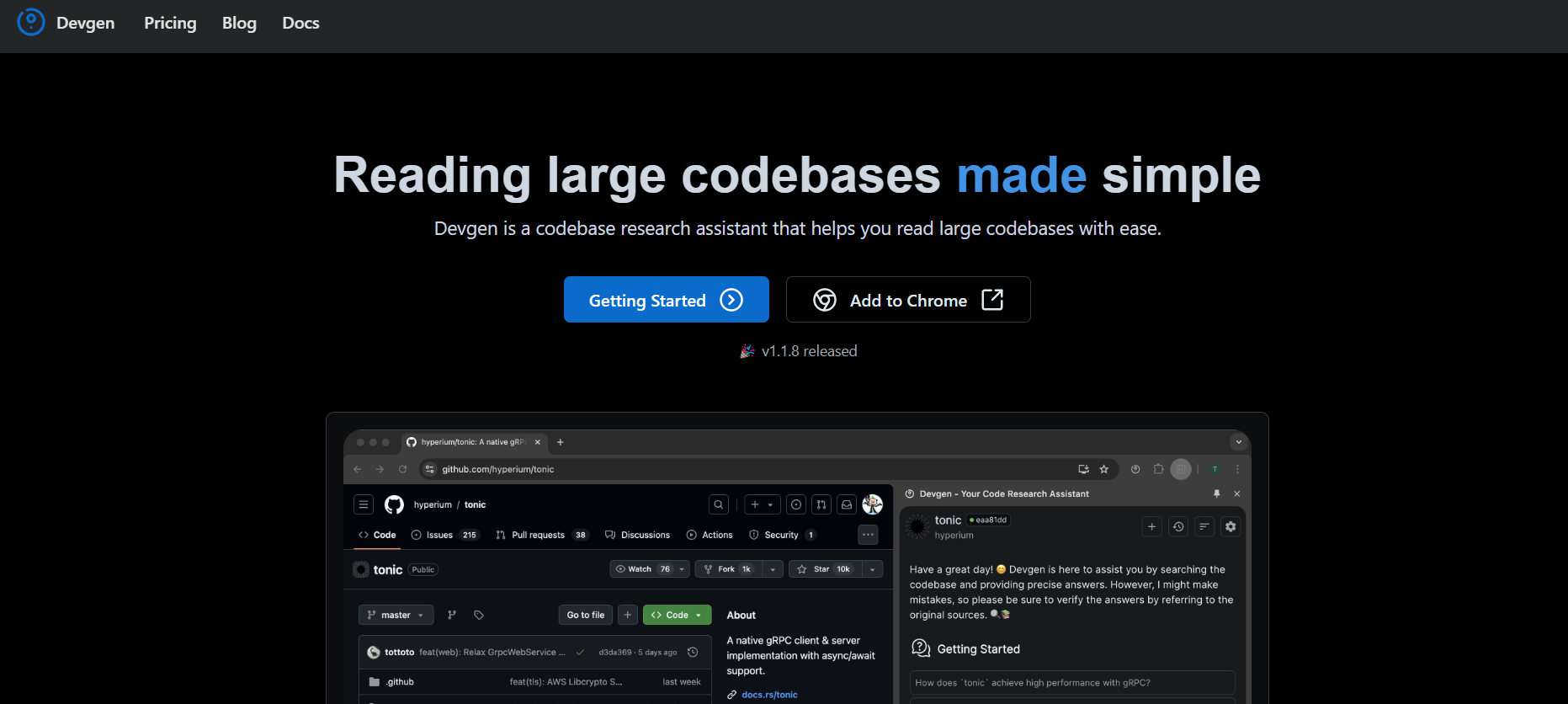
Task: Expand the tab search chevron in Chrome
Action: (1238, 442)
